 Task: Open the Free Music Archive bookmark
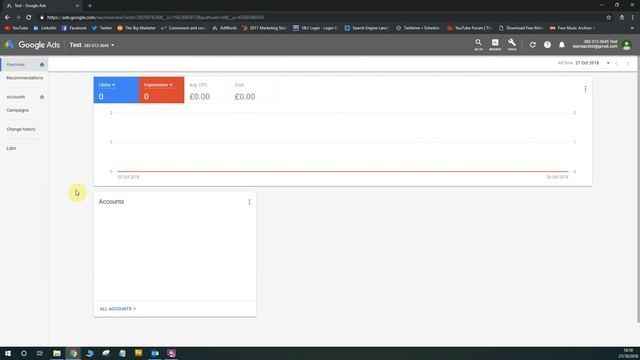click(571, 28)
